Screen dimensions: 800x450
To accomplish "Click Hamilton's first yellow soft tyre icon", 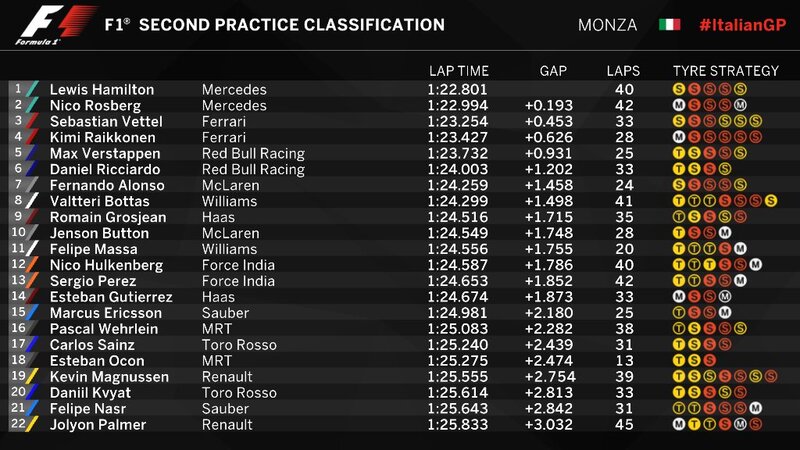I will click(679, 89).
